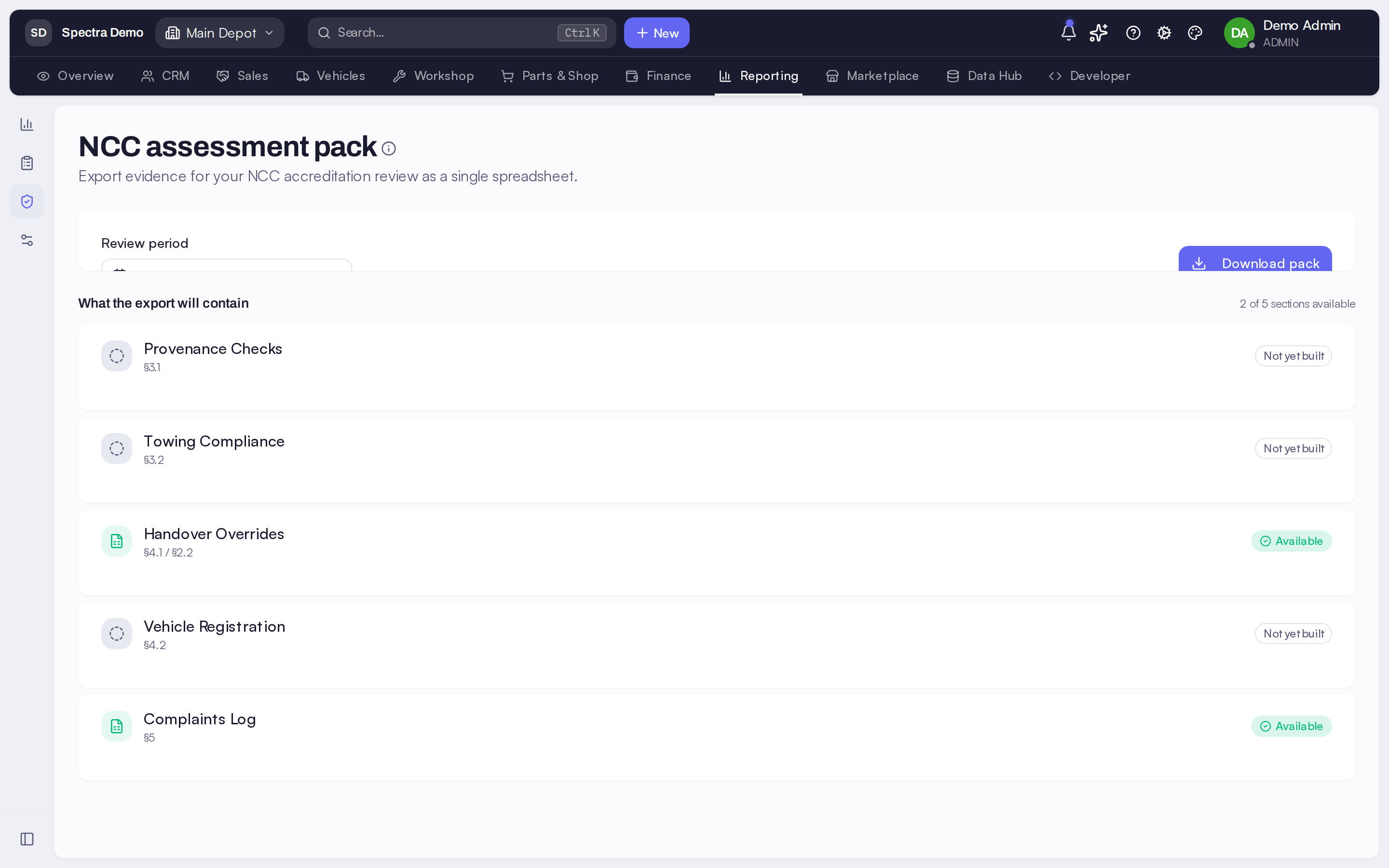Switch to the Workshop tab
The width and height of the screenshot is (1389, 868).
[434, 76]
